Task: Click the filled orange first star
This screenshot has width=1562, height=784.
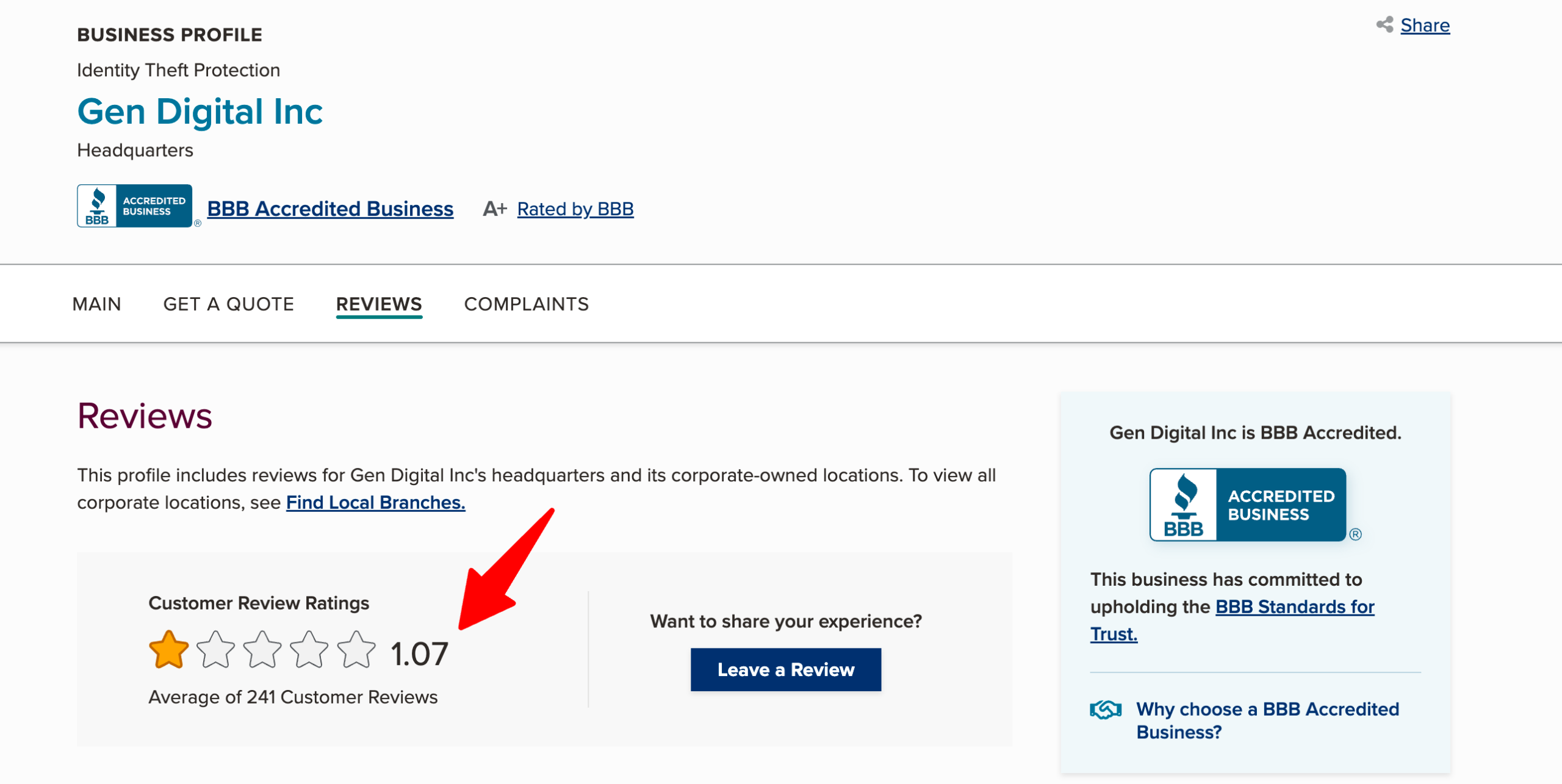Action: (x=168, y=650)
